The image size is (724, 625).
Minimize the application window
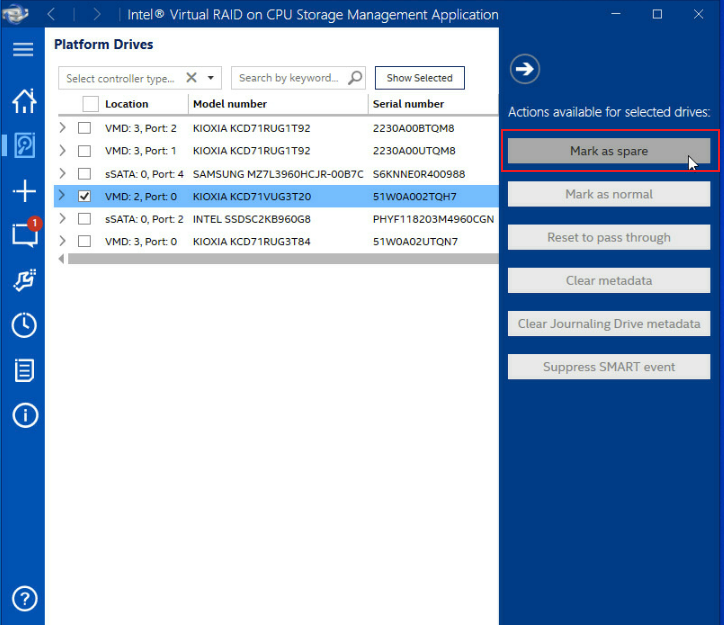click(x=615, y=14)
